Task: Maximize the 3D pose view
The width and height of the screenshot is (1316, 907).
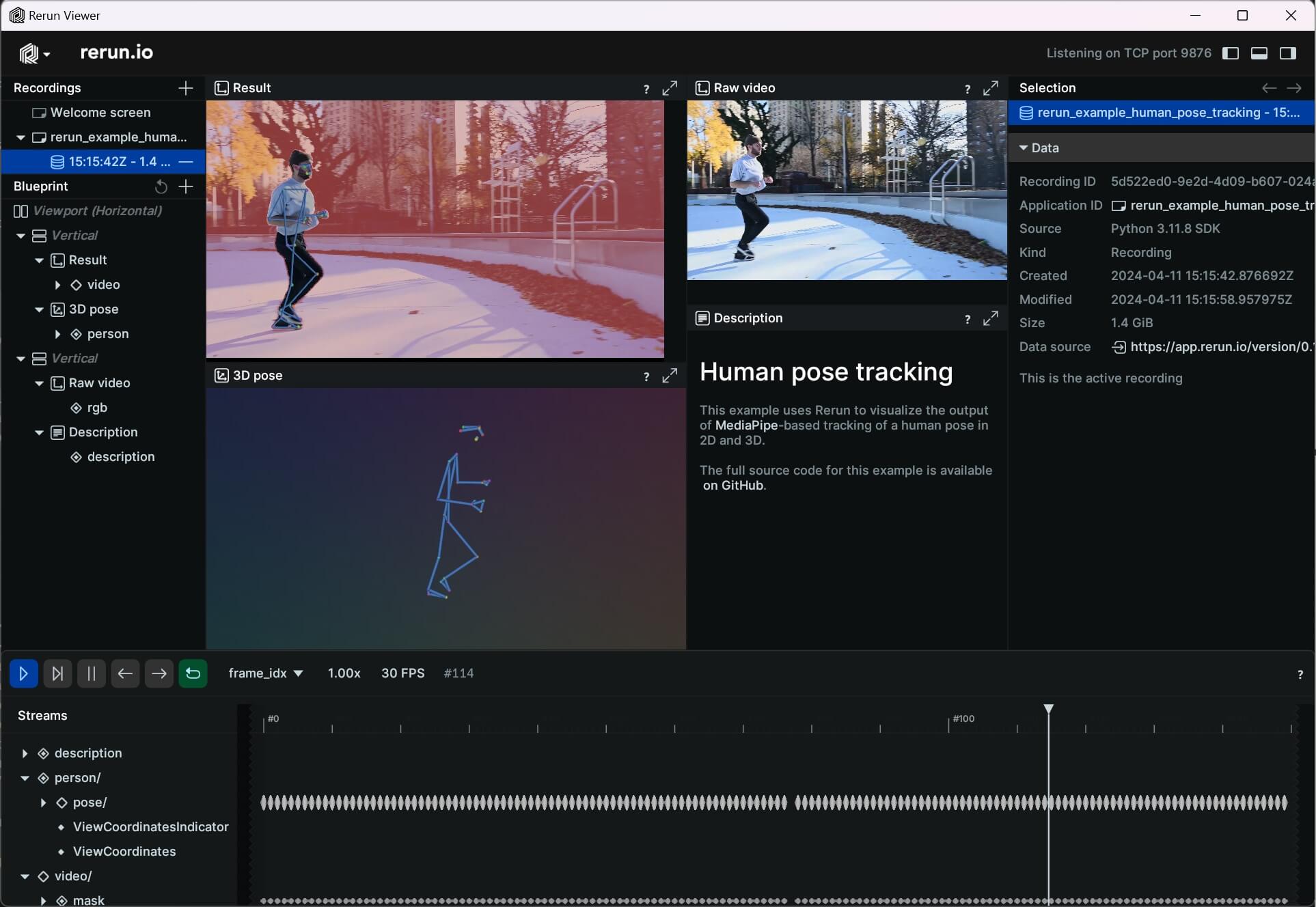Action: 670,376
